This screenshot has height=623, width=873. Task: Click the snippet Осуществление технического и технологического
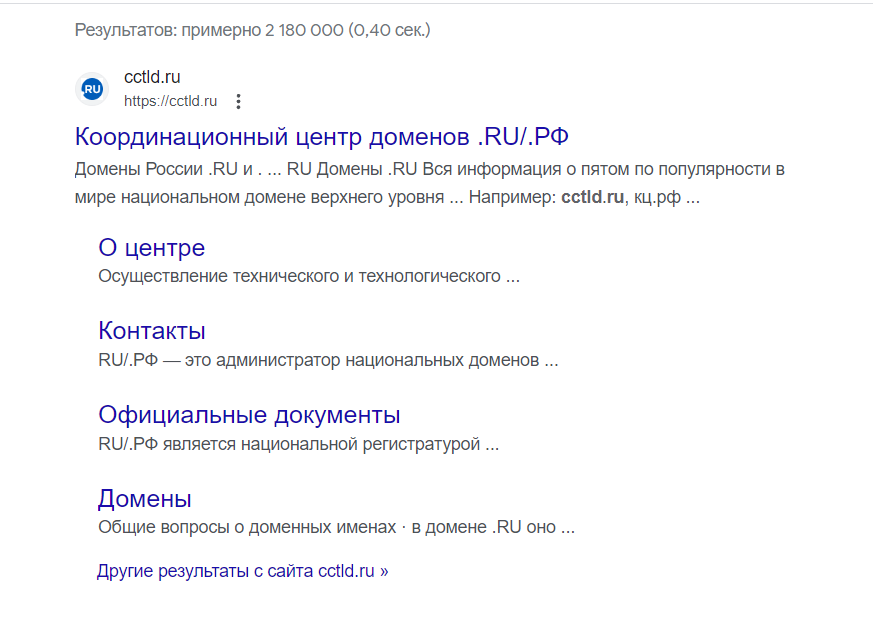coord(309,277)
